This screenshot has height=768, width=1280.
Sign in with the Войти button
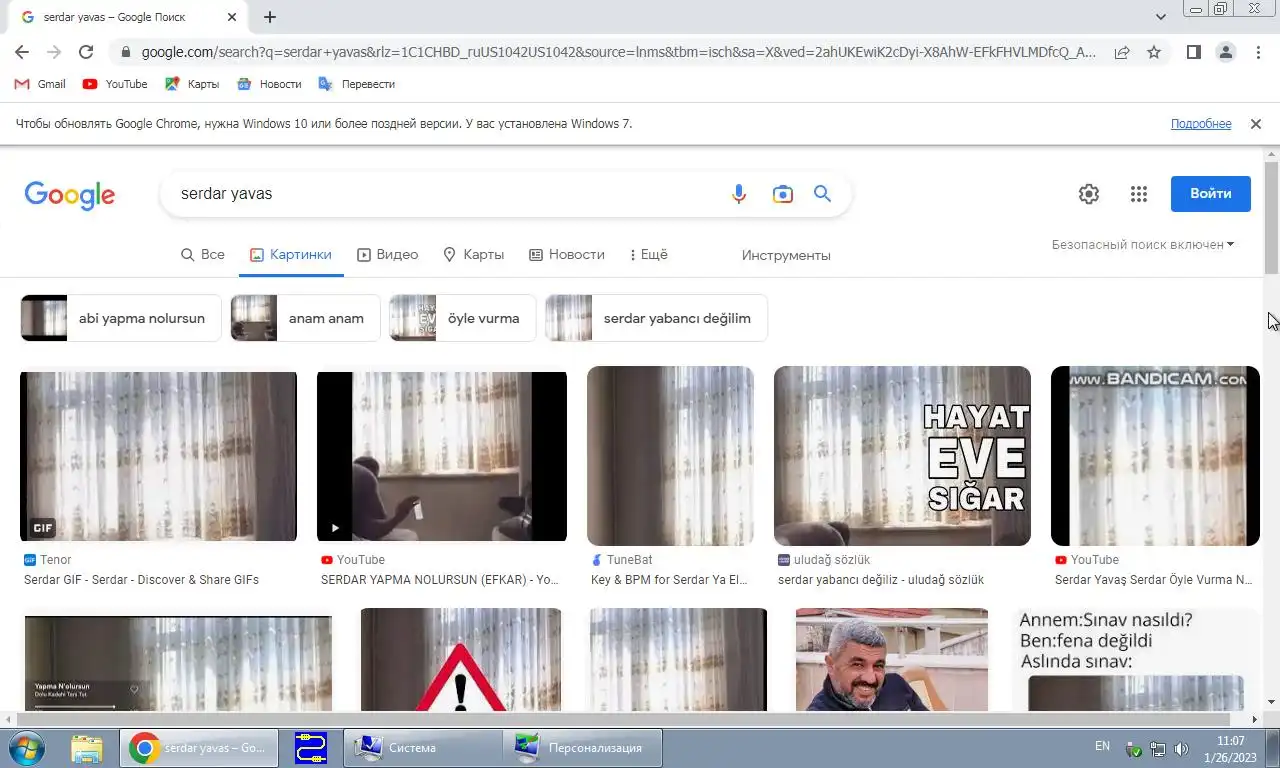click(x=1211, y=194)
